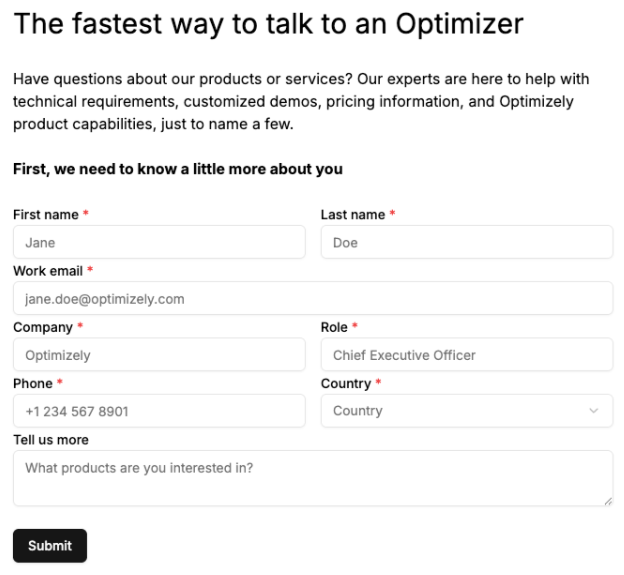Click into the Company input box
624x575 pixels.
pos(158,354)
